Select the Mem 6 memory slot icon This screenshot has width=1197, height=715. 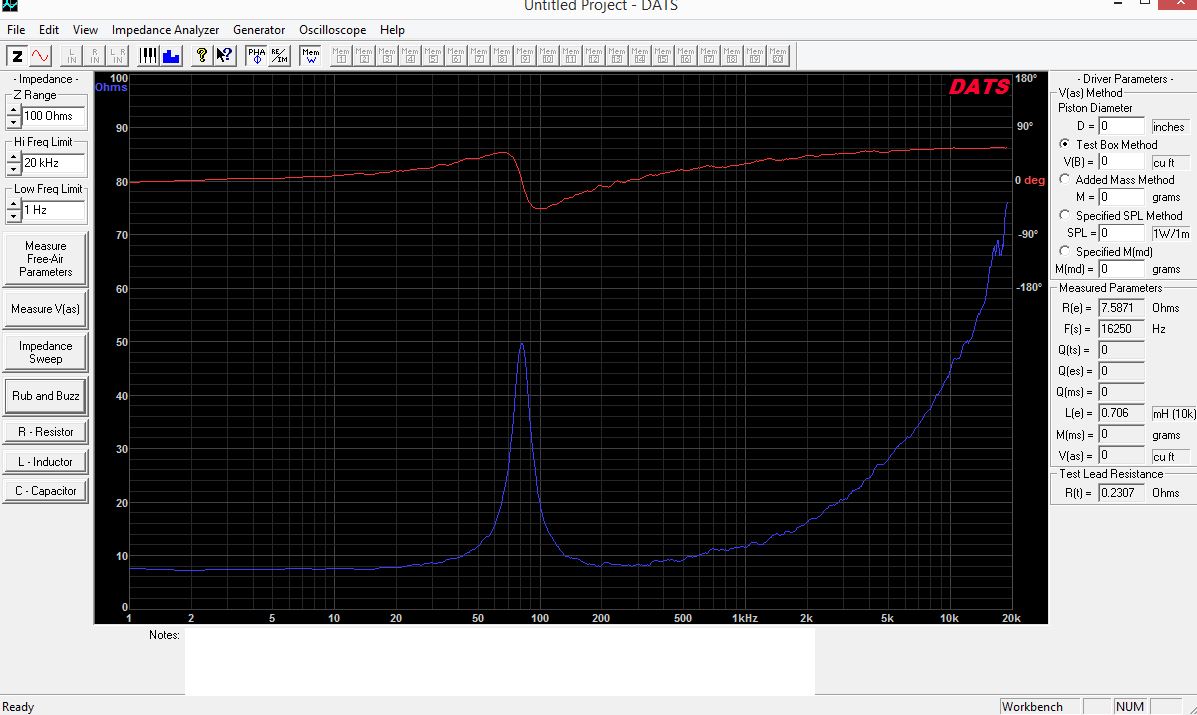[x=456, y=56]
